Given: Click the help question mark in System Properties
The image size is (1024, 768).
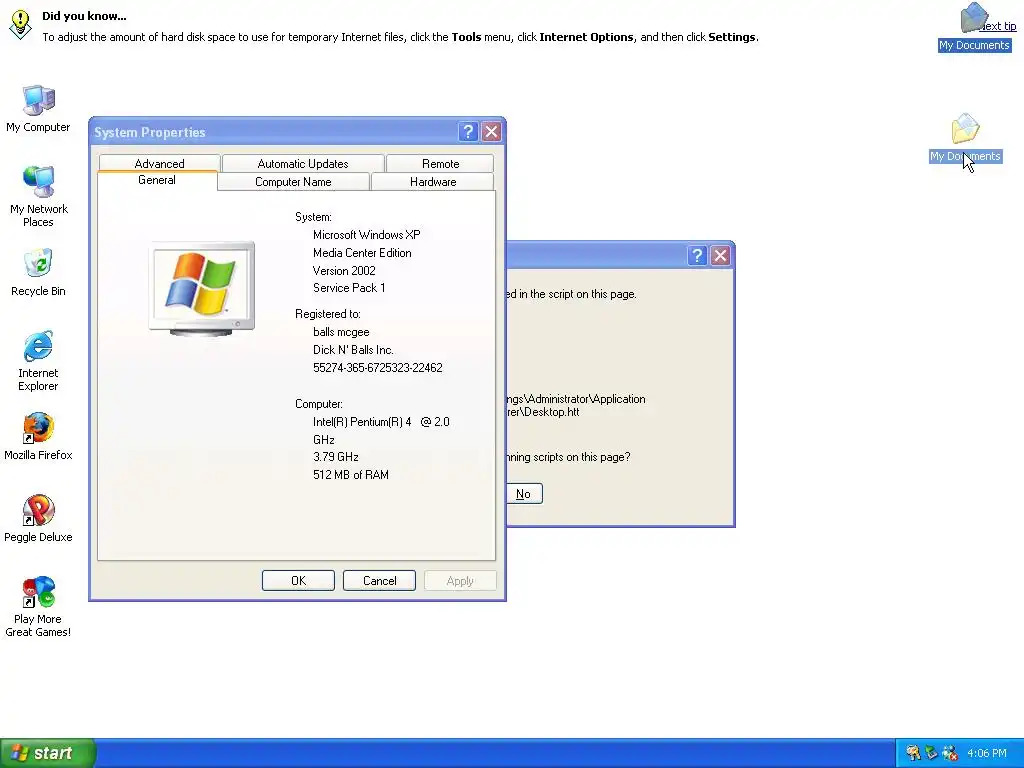Looking at the screenshot, I should point(468,132).
